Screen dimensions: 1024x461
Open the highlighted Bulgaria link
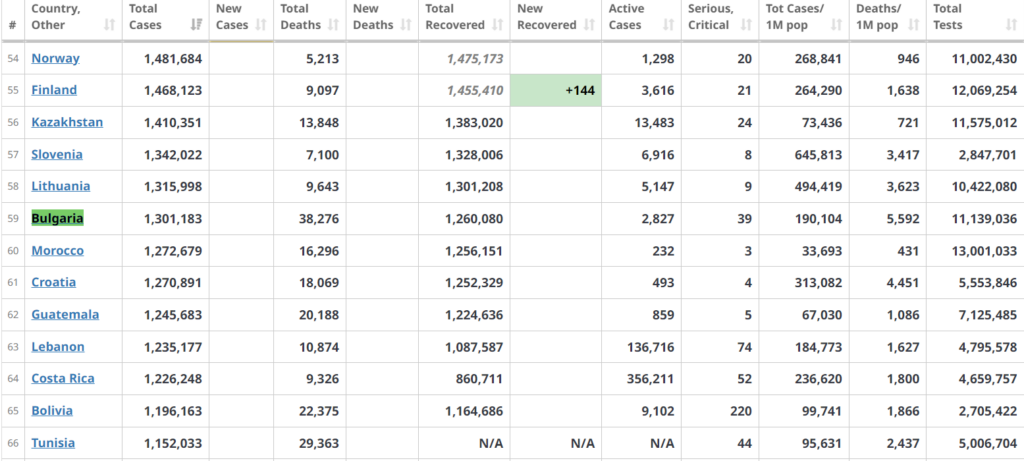[x=57, y=218]
